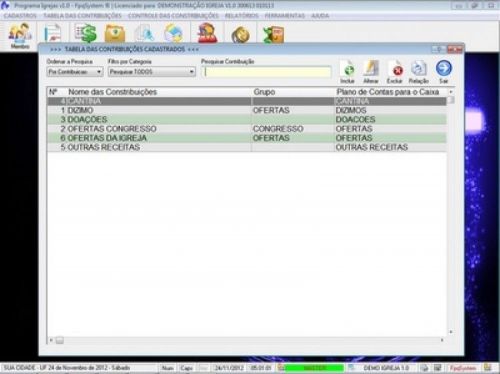
Task: Click Plano de Contas para o Caixa header
Action: pyautogui.click(x=388, y=92)
